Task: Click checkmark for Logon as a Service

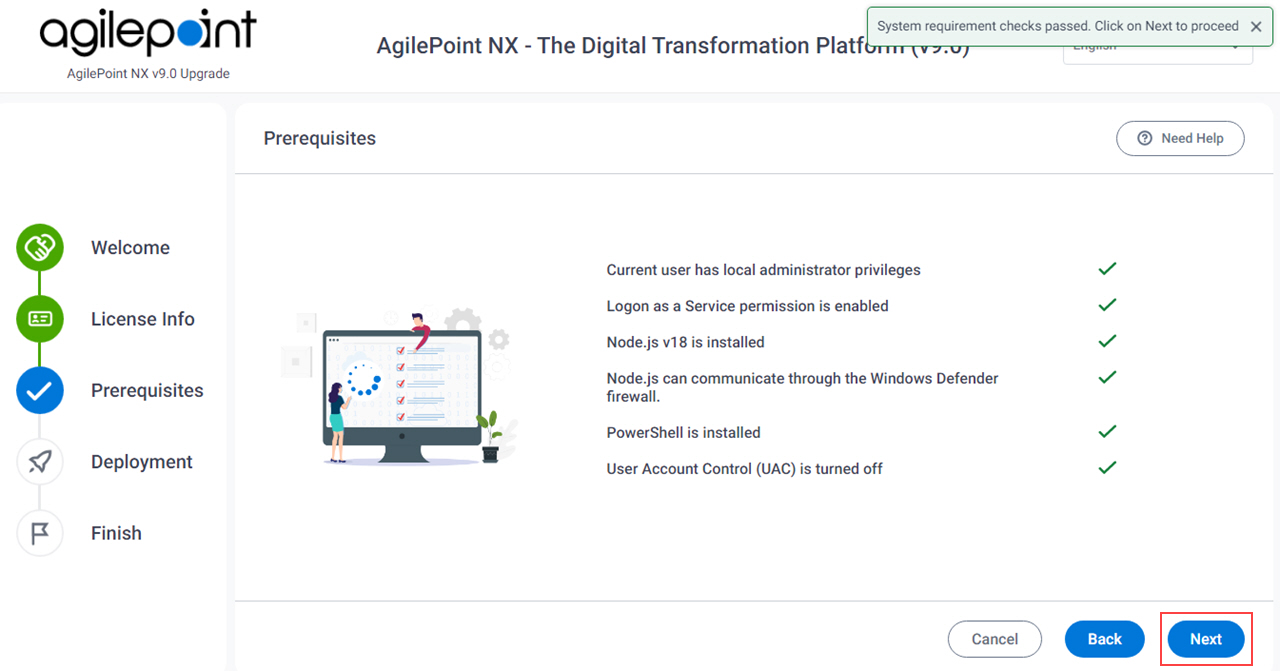Action: coord(1107,305)
